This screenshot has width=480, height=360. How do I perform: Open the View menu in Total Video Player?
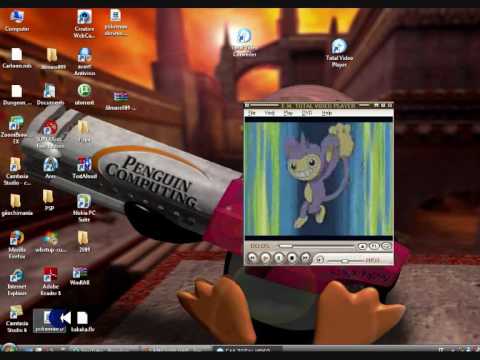(269, 113)
